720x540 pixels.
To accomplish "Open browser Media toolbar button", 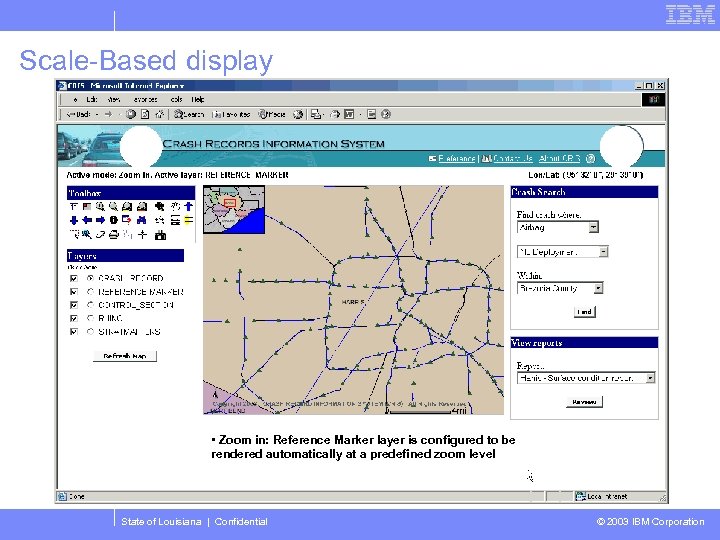I will [271, 114].
